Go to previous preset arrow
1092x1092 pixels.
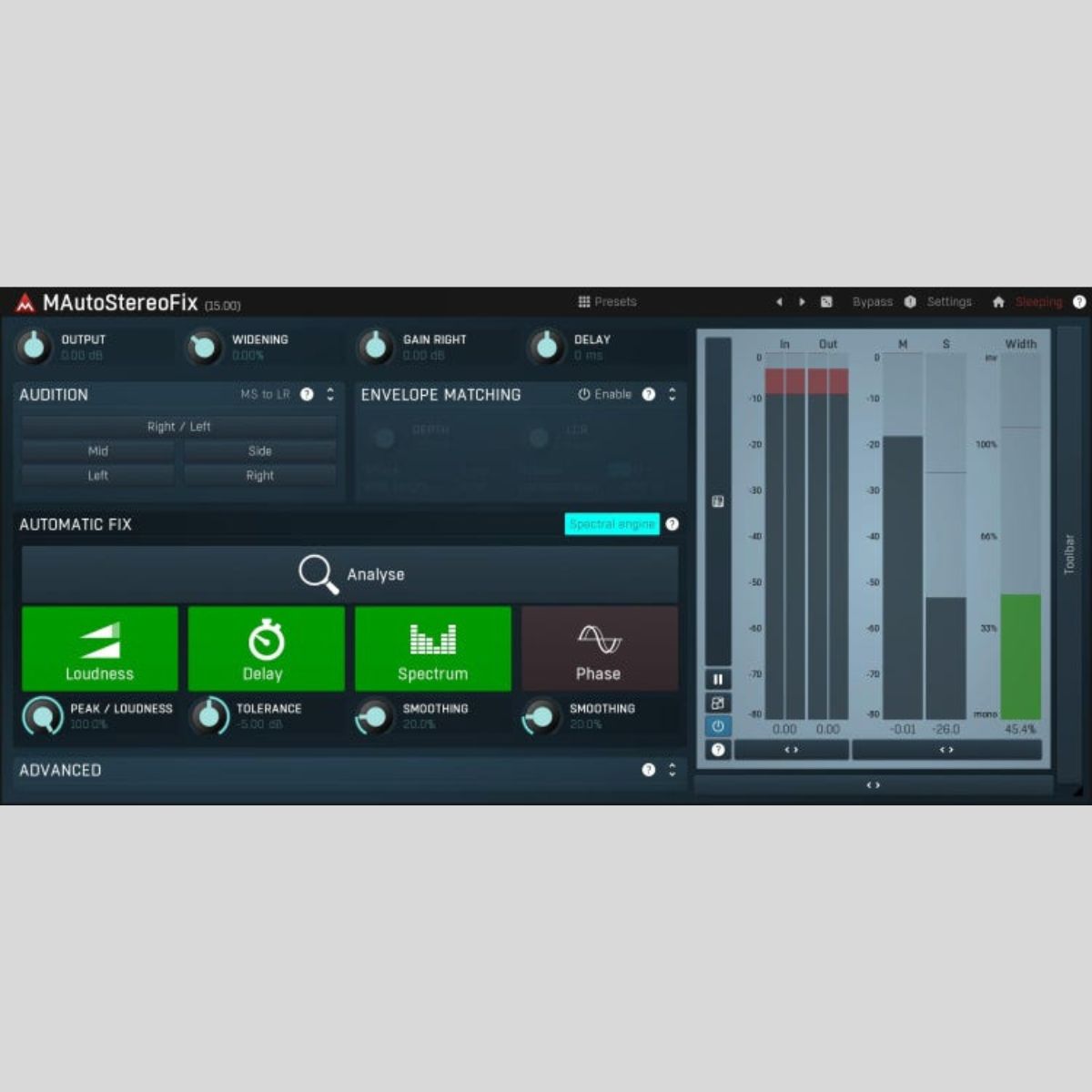point(779,302)
